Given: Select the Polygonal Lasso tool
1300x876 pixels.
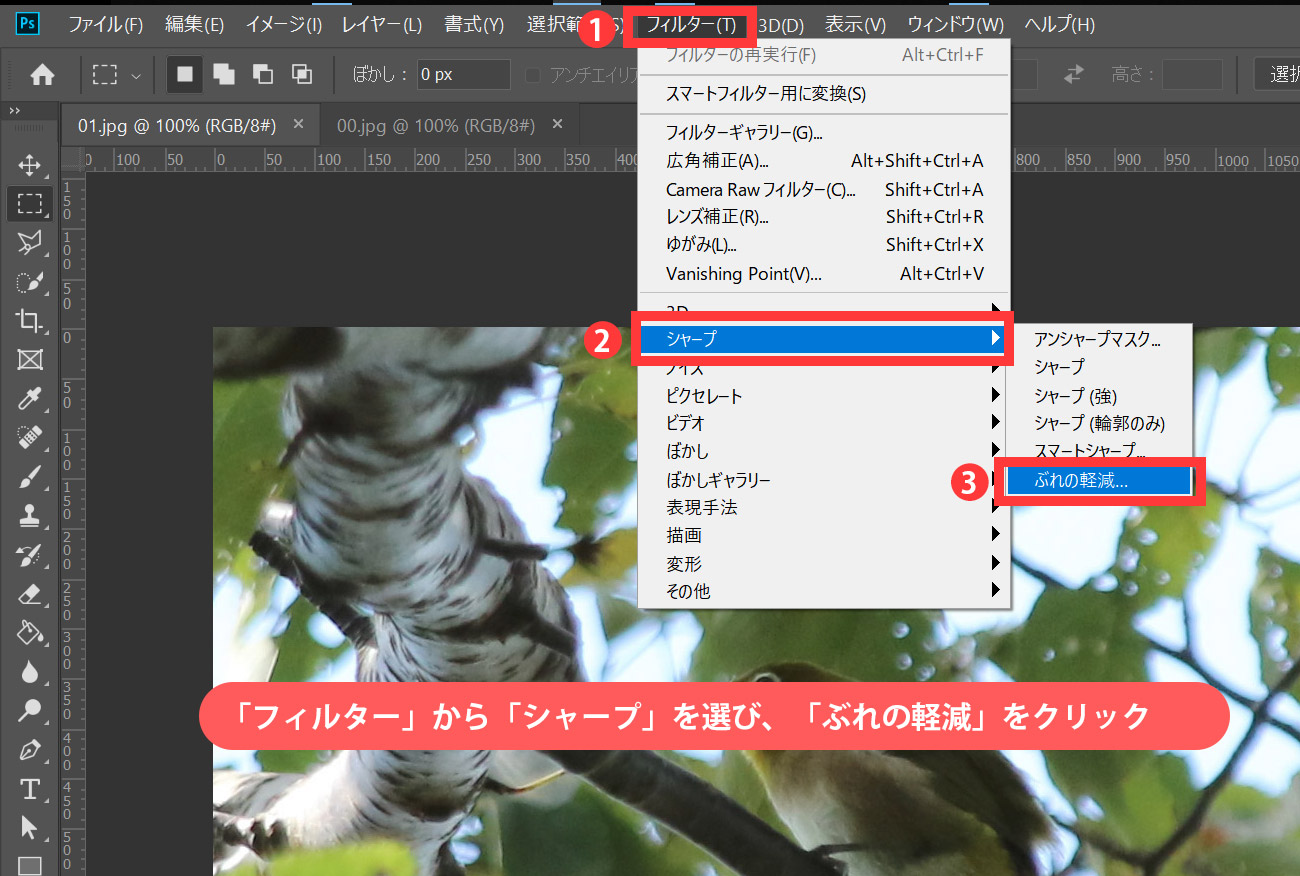Looking at the screenshot, I should (29, 243).
